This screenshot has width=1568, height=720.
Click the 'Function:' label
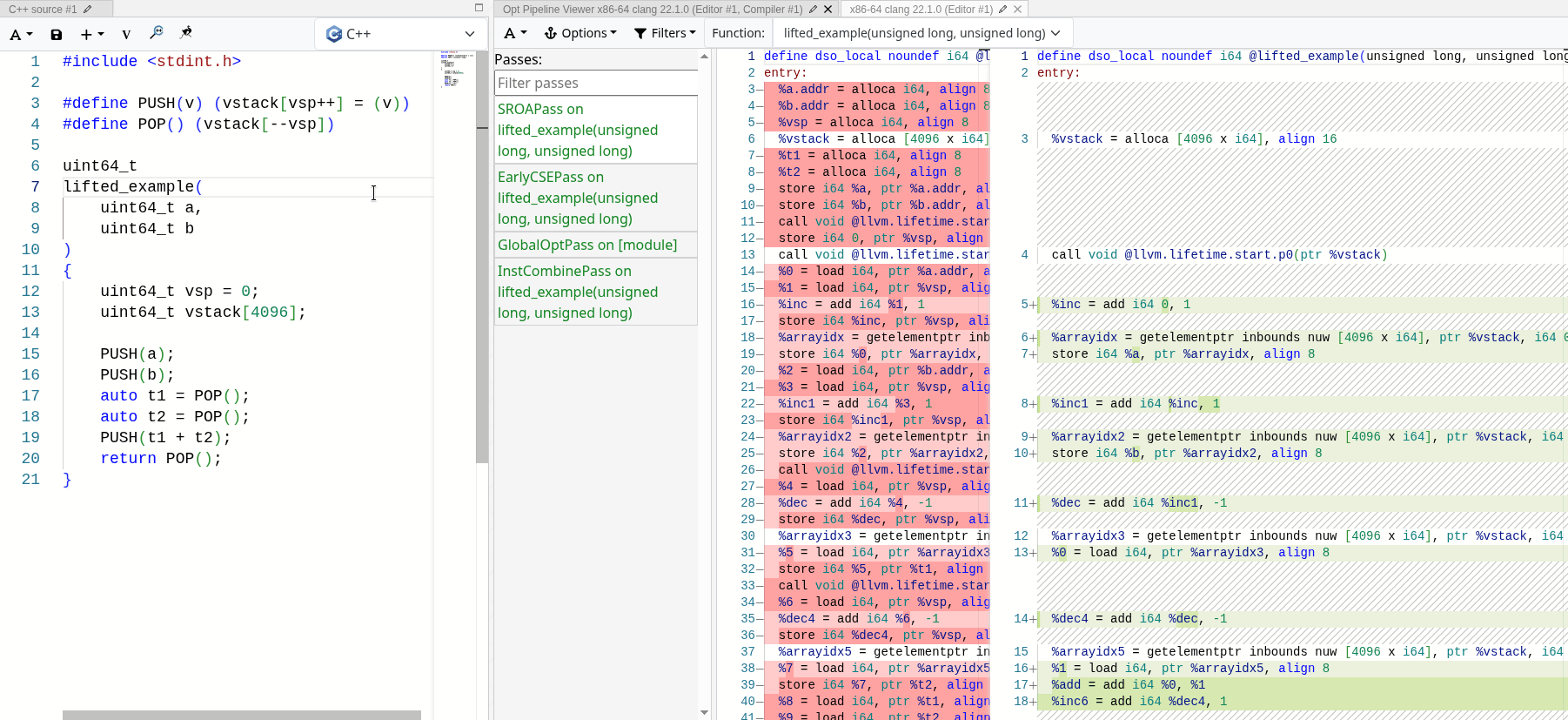[x=739, y=33]
